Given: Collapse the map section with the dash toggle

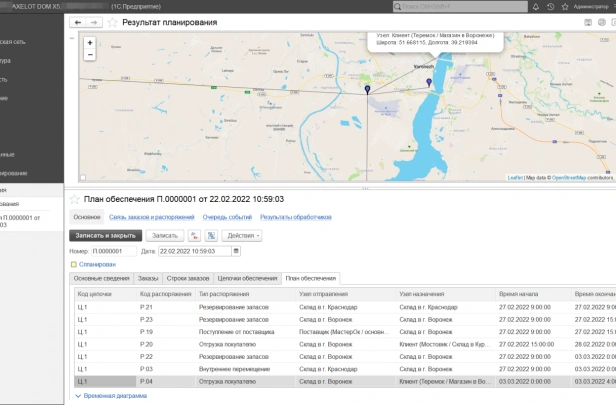Looking at the screenshot, I should tap(72, 38).
